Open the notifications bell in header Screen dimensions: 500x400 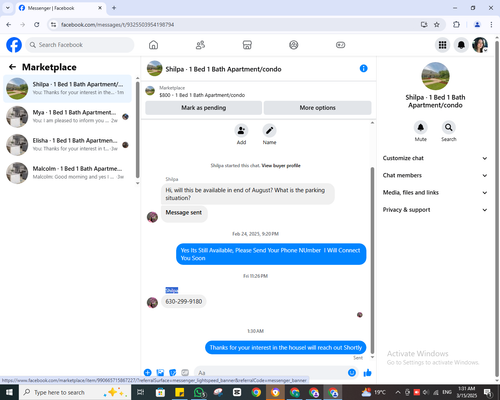click(461, 45)
